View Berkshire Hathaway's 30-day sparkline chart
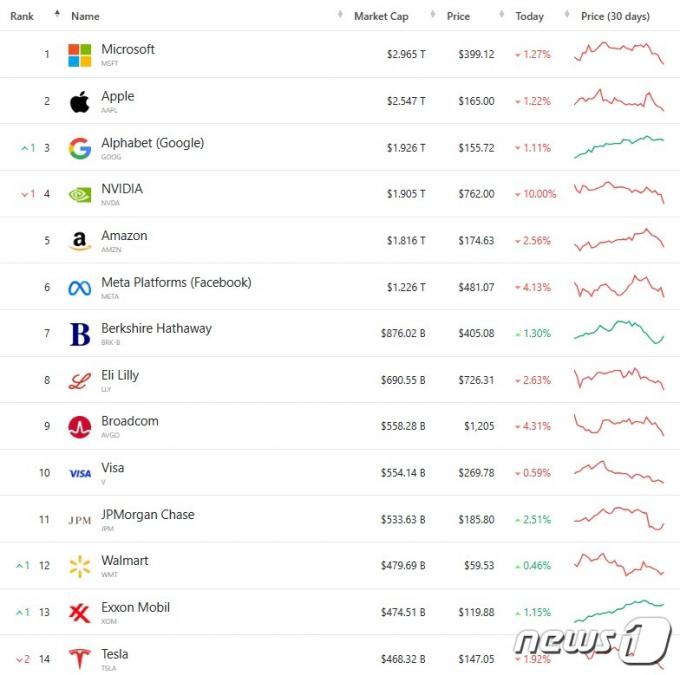This screenshot has width=680, height=675. pyautogui.click(x=619, y=332)
